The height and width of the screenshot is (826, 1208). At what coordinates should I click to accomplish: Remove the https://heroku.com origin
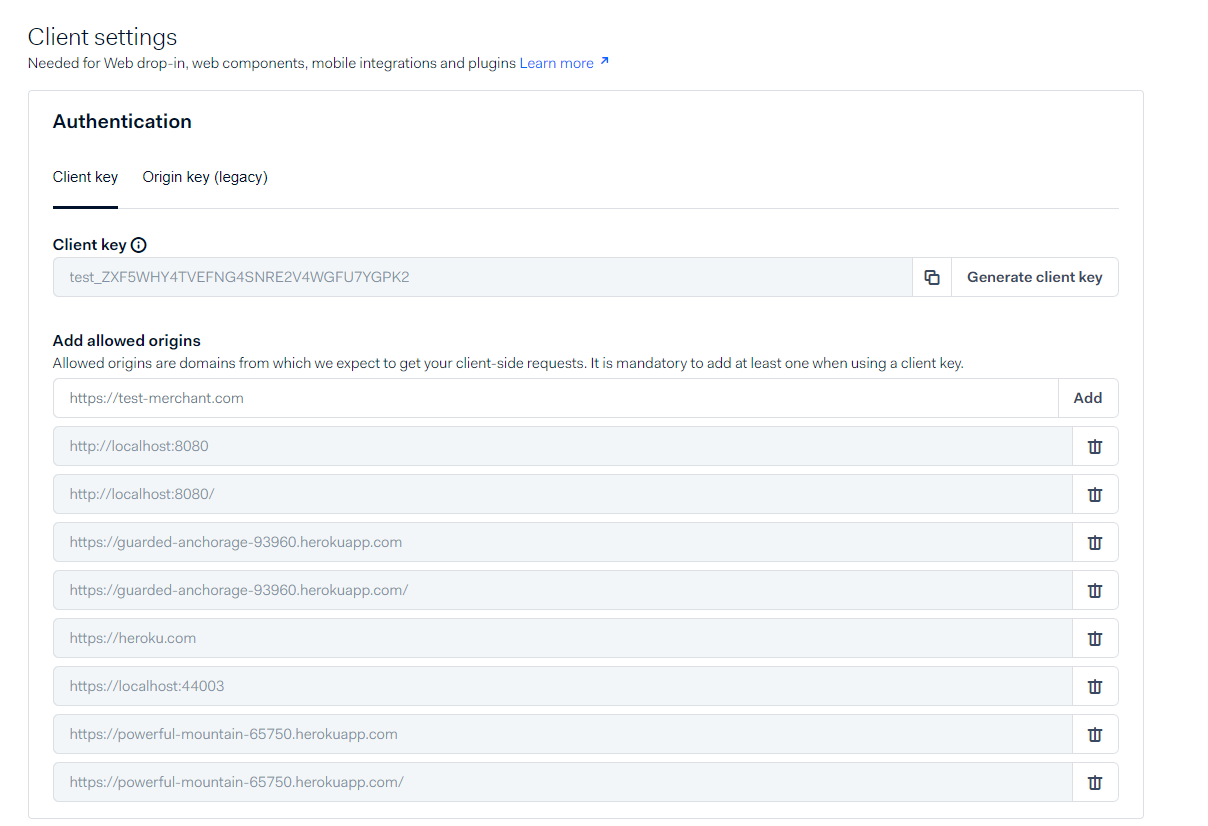click(1095, 638)
